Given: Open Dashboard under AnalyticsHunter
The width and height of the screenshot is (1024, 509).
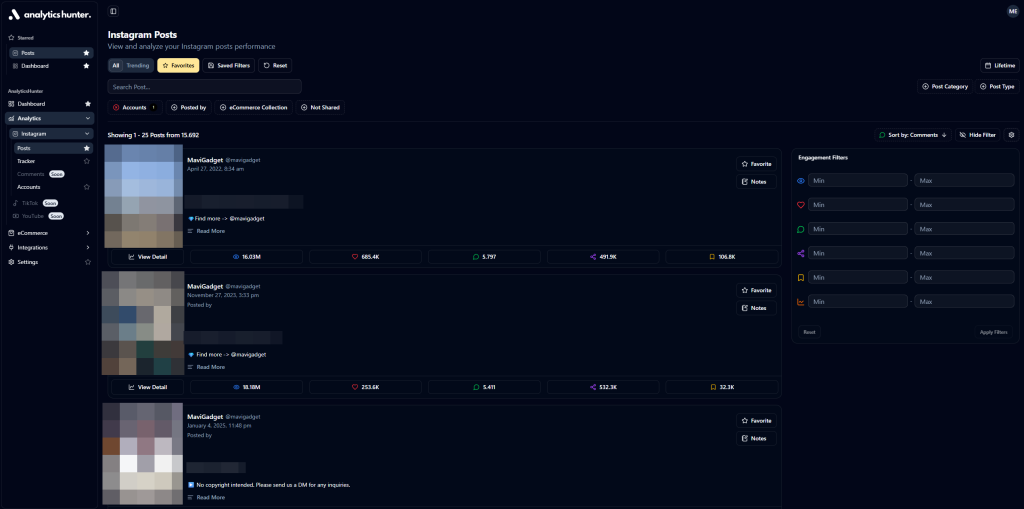Looking at the screenshot, I should coord(31,104).
